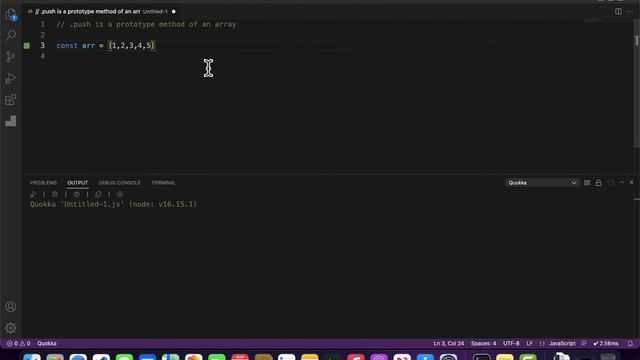The width and height of the screenshot is (640, 360).
Task: Click the comment text on line 1
Action: (146, 24)
